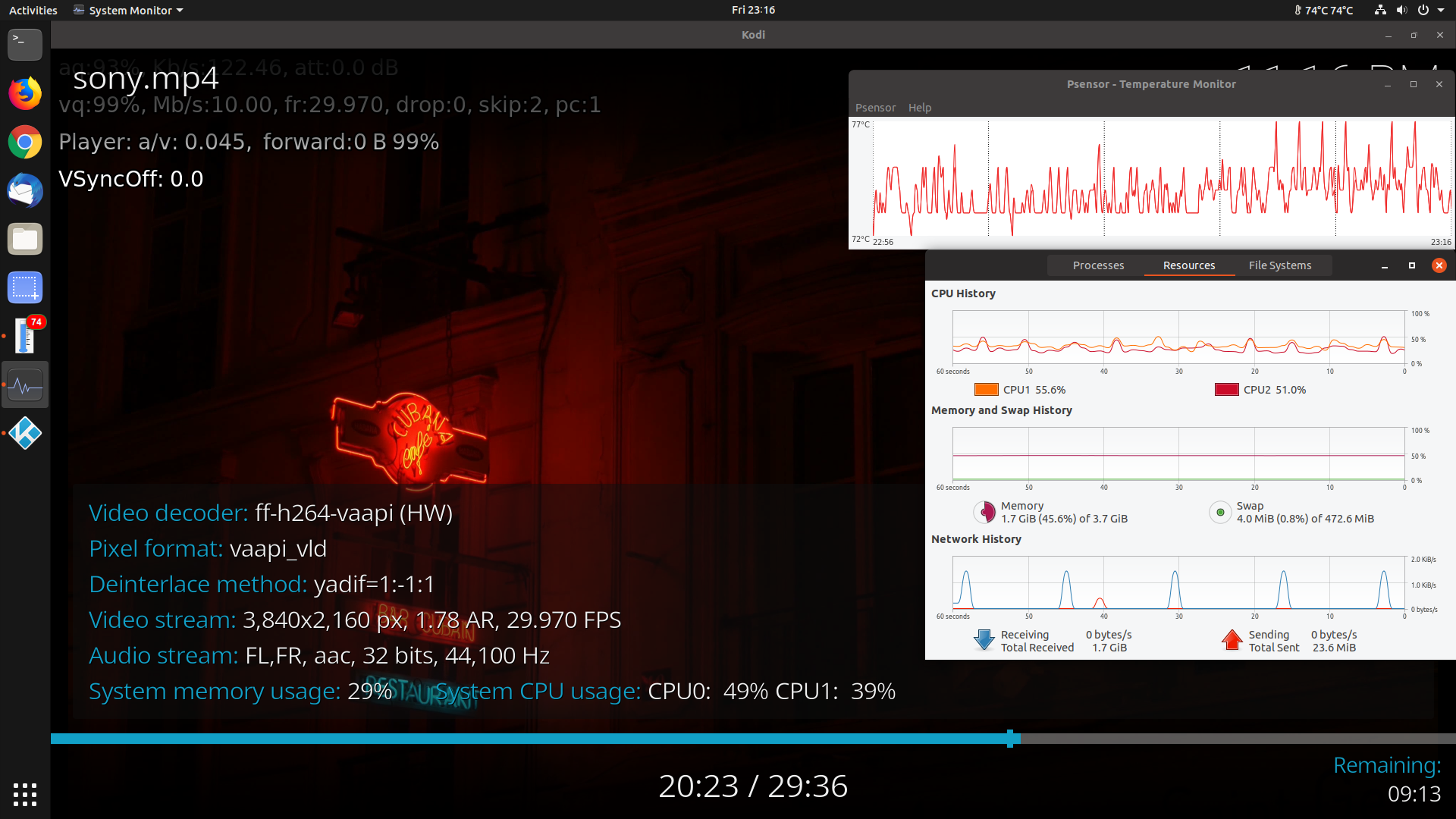Click the Kodi window title bar
This screenshot has width=1456, height=819.
[752, 35]
